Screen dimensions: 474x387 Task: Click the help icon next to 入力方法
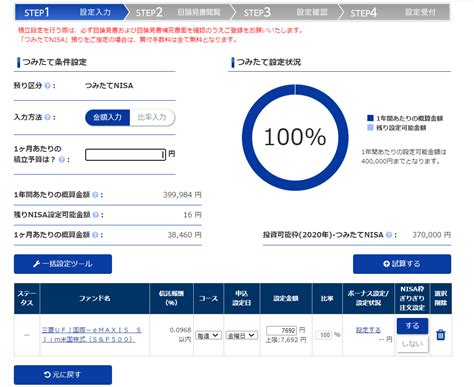pyautogui.click(x=47, y=117)
